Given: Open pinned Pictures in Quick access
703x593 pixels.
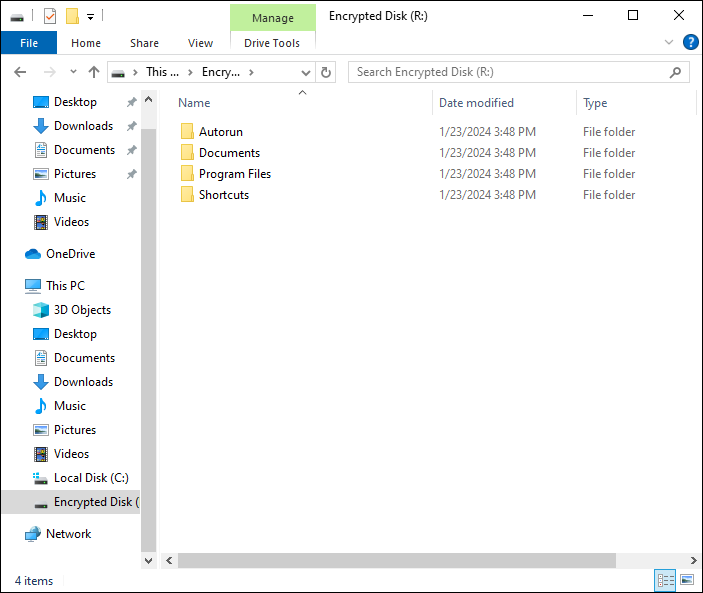Looking at the screenshot, I should [74, 174].
